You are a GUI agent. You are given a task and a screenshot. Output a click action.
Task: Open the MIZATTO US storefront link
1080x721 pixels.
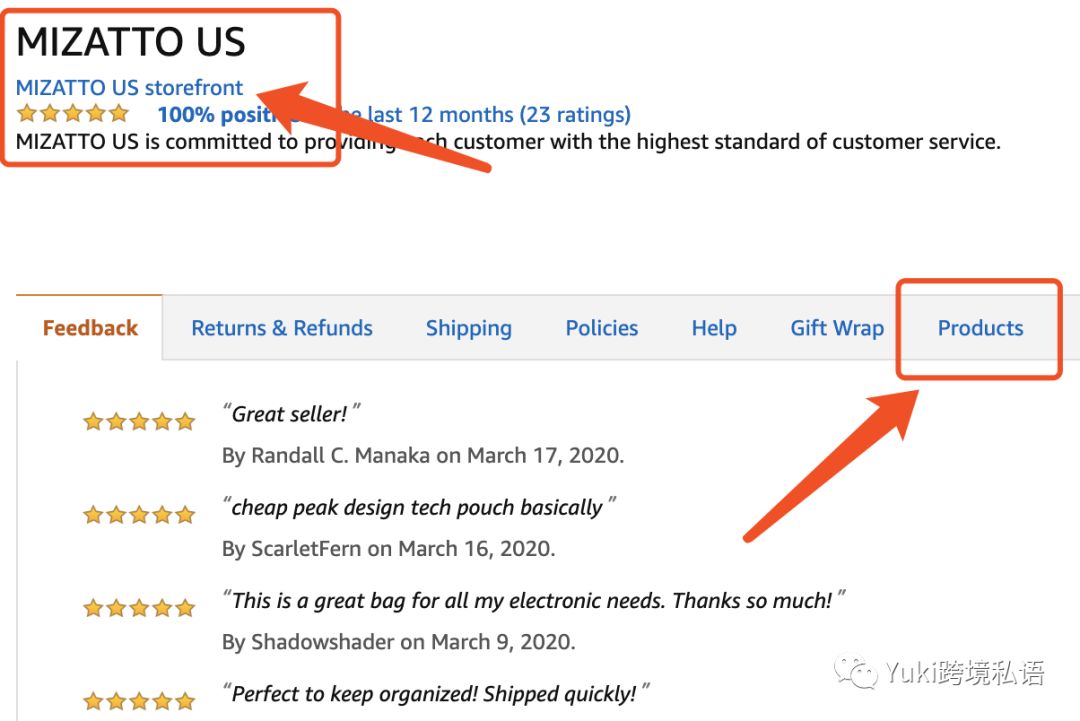click(x=129, y=88)
